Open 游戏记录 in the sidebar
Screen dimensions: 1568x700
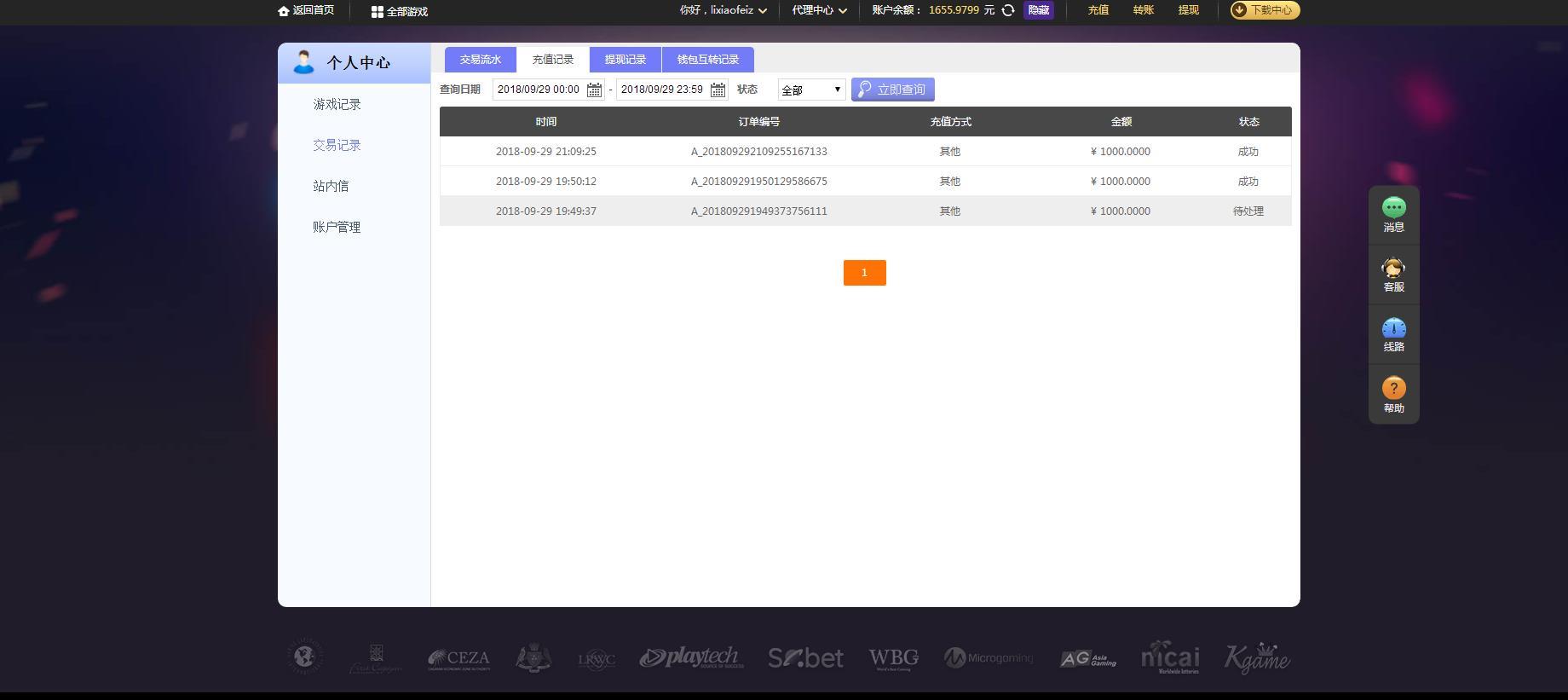[337, 104]
